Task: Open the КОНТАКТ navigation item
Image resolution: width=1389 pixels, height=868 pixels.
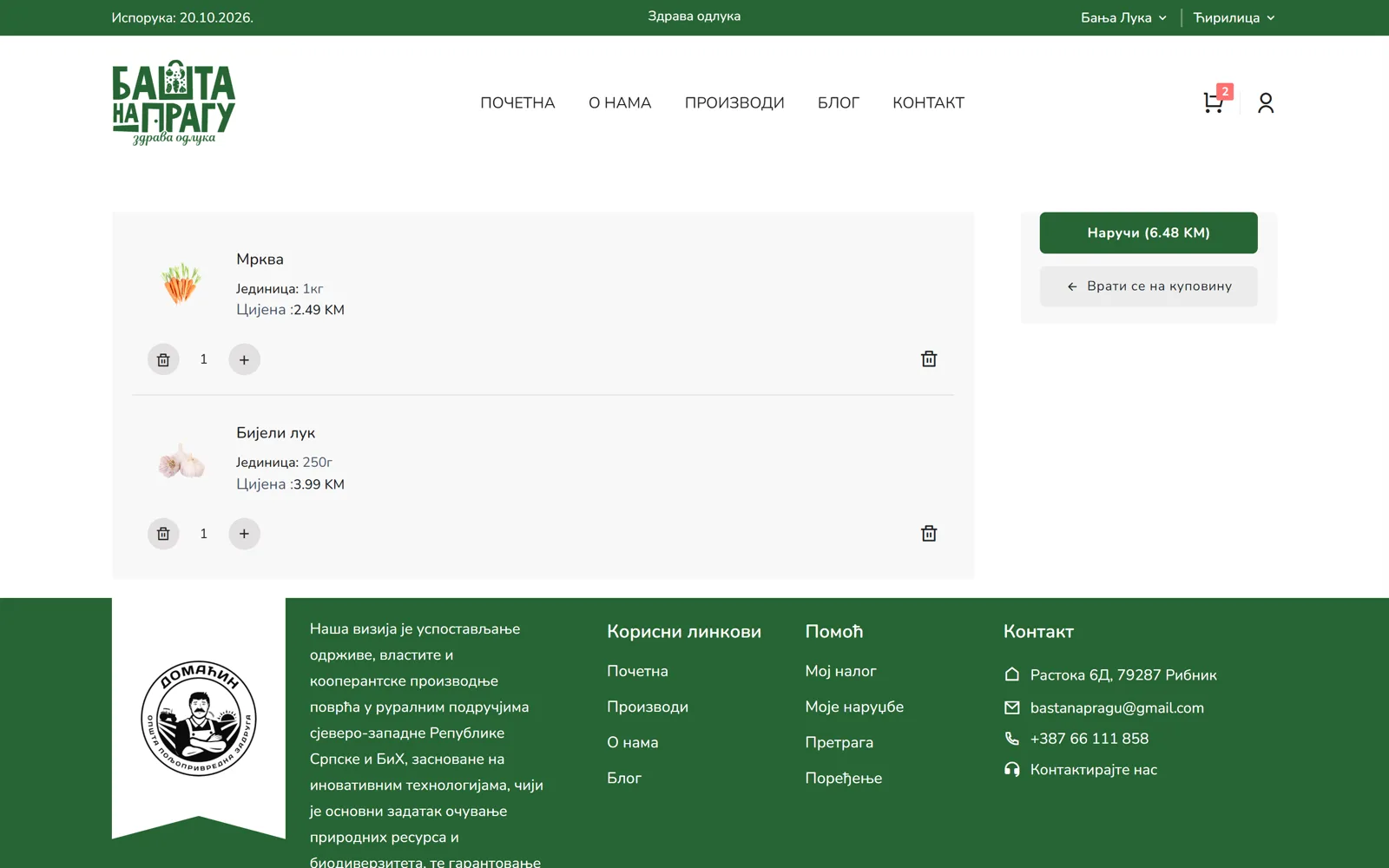Action: 928,102
